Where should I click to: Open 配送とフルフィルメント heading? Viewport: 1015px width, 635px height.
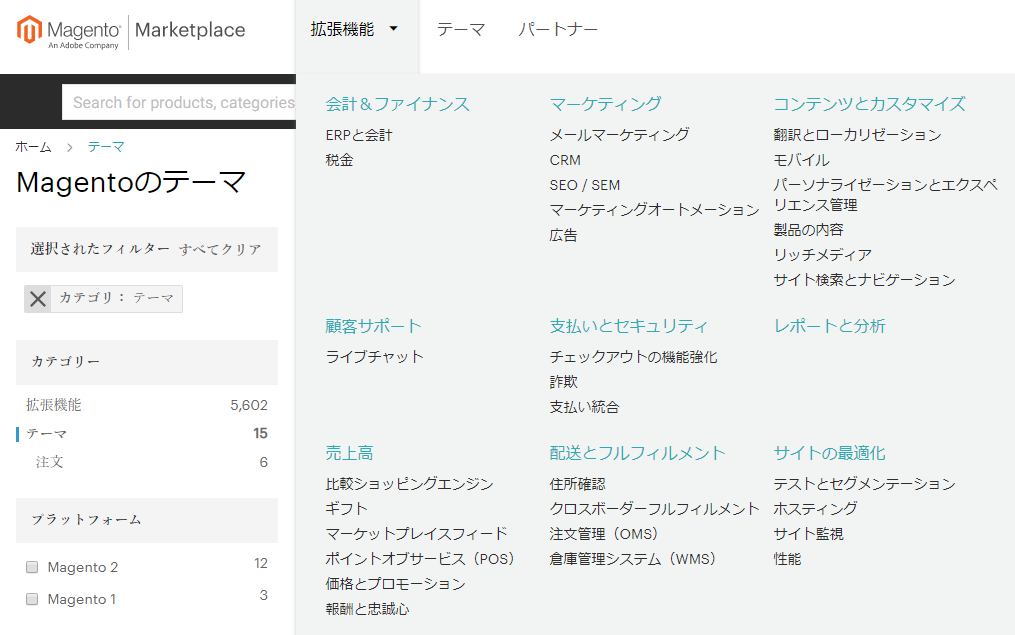tap(637, 453)
